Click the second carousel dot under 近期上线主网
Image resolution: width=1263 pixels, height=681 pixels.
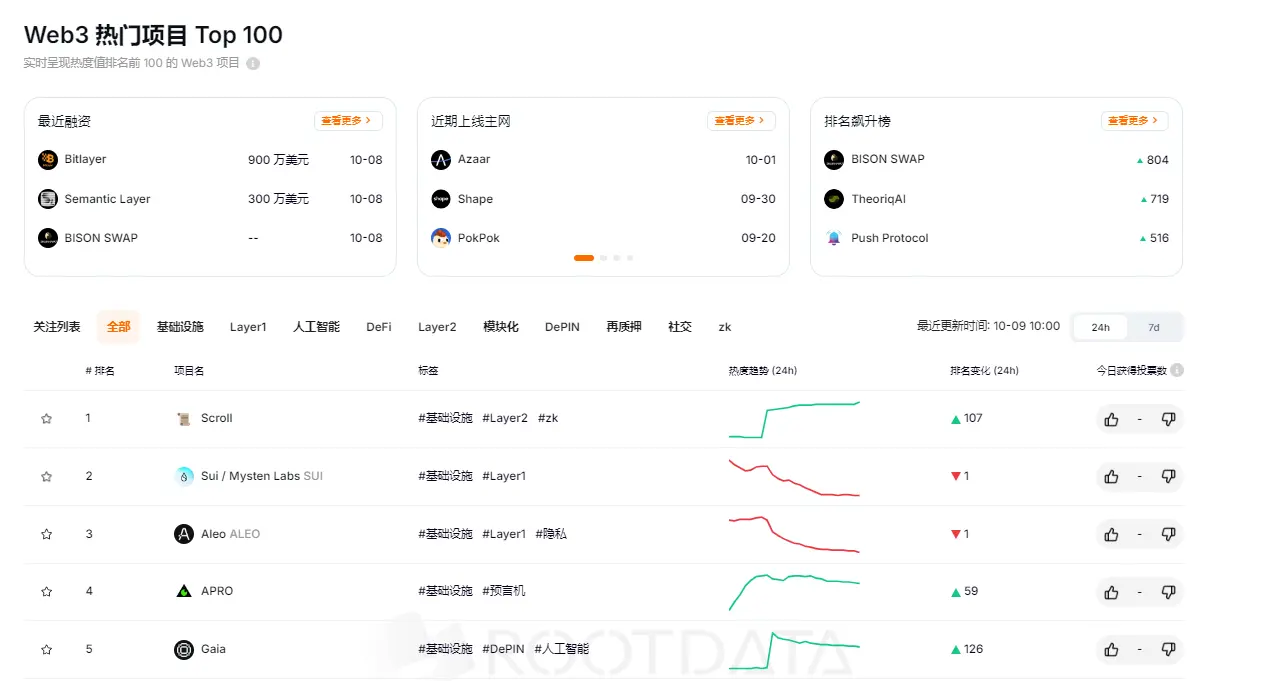[x=601, y=257]
